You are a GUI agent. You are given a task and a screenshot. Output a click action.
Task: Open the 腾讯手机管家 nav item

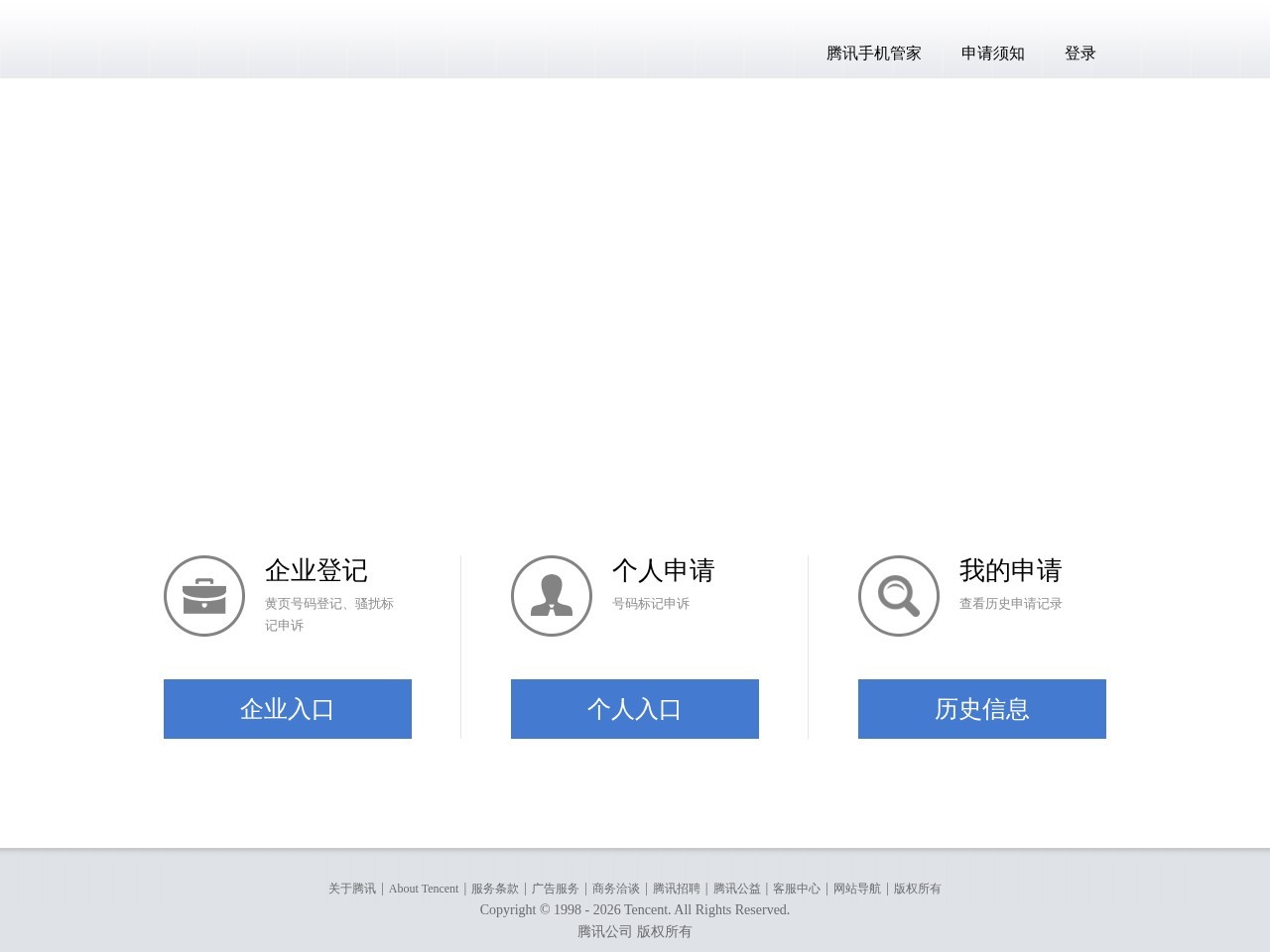pyautogui.click(x=874, y=54)
